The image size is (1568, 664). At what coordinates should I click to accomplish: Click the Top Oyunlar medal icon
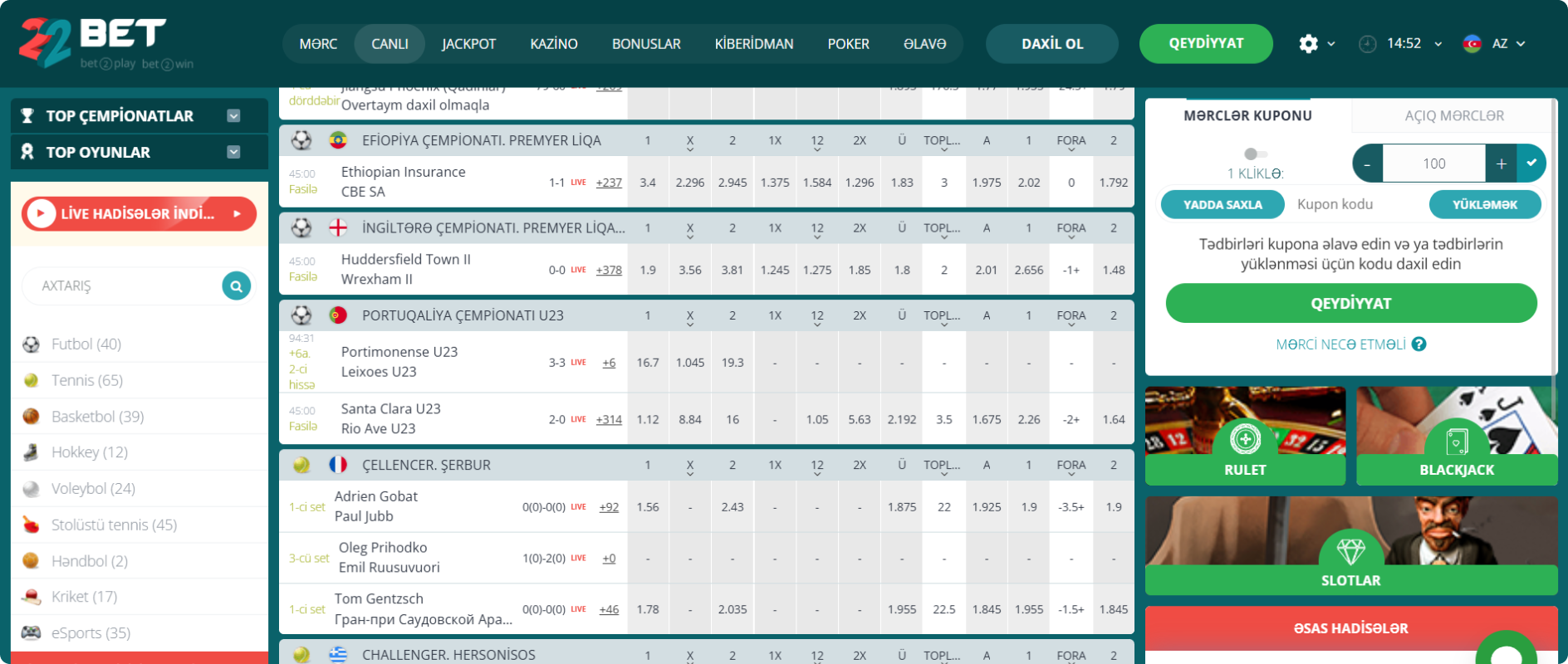27,152
